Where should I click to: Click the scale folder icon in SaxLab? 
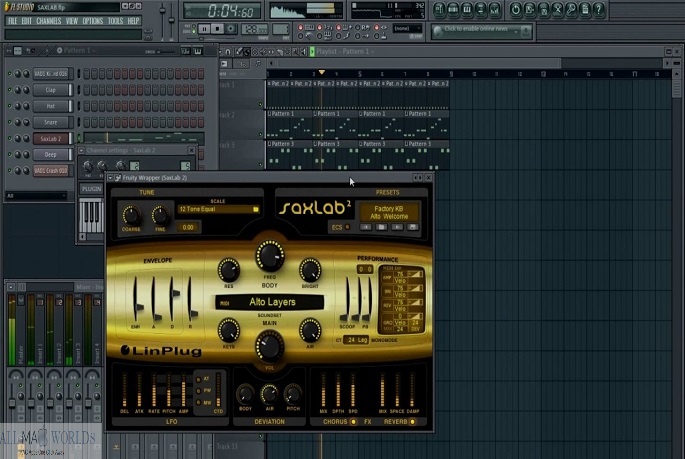click(x=256, y=209)
